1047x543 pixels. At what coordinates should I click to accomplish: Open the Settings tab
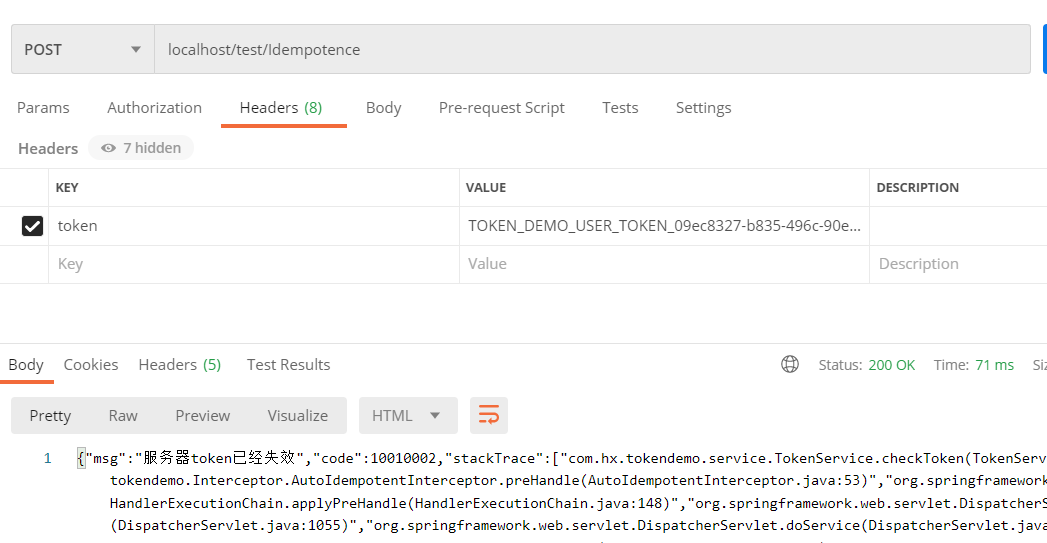(x=703, y=108)
